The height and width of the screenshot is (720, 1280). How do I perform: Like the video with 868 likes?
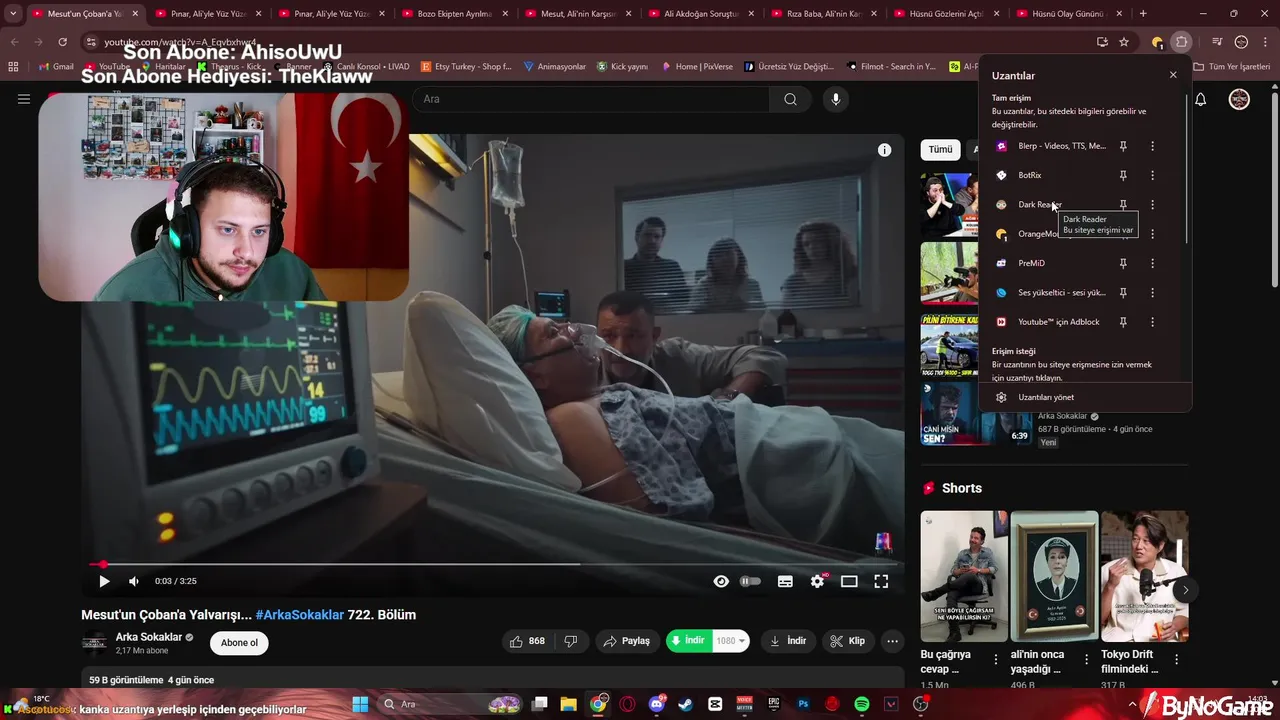(528, 641)
